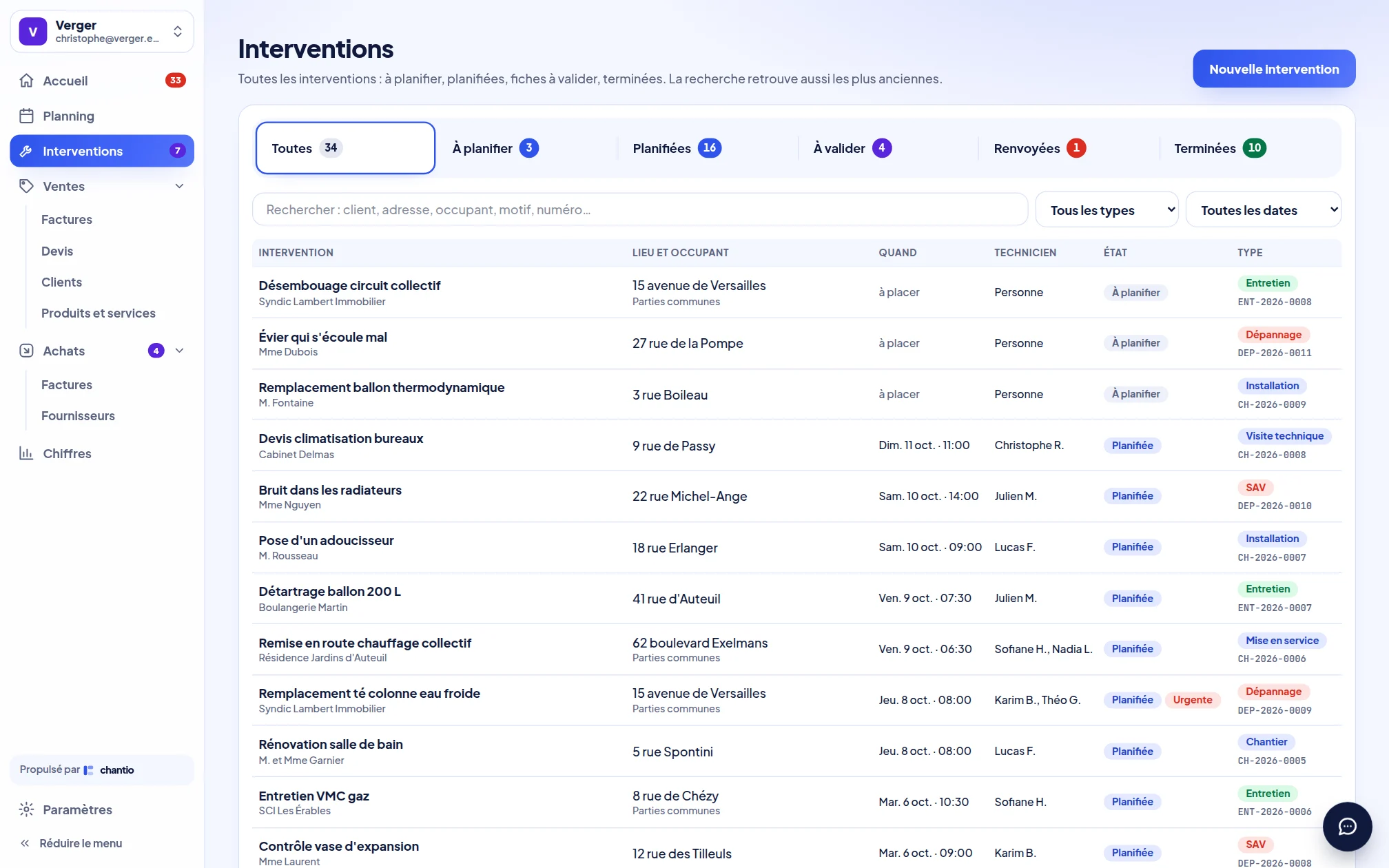Click the chantio logo
Viewport: 1389px width, 868px height.
click(109, 770)
